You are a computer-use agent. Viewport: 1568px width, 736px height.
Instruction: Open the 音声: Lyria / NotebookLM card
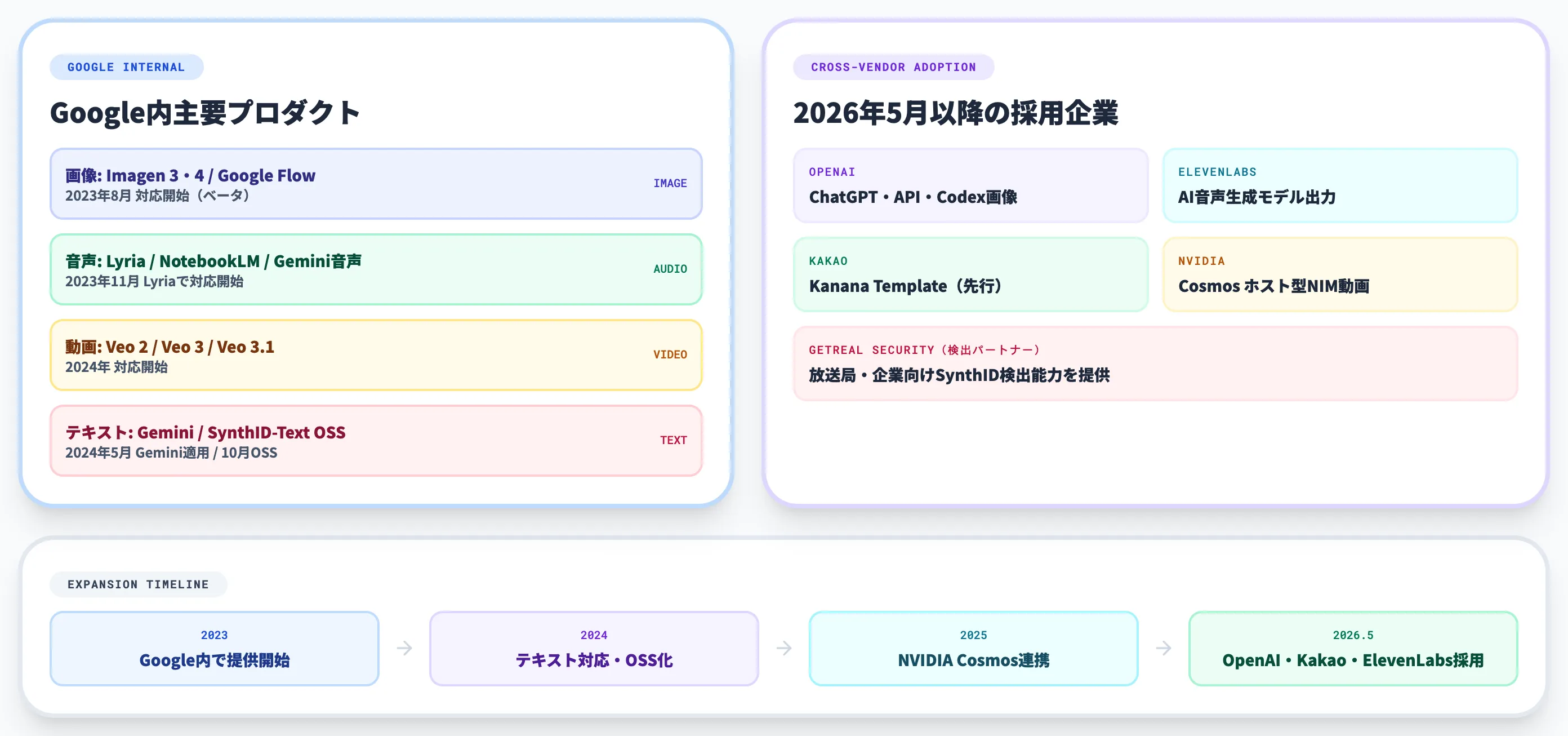pyautogui.click(x=376, y=269)
